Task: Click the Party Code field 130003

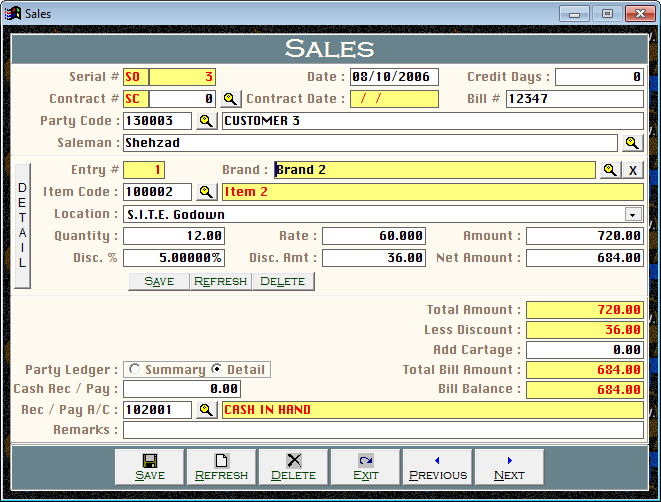Action: click(157, 121)
